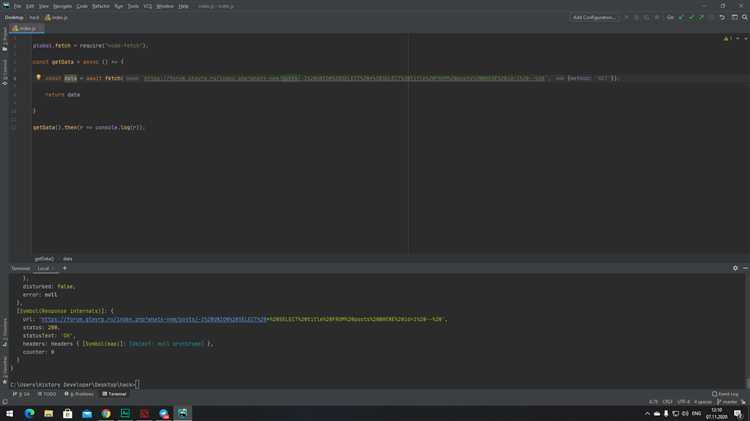The height and width of the screenshot is (421, 750).
Task: Open Microsoft Edge from the taskbar
Action: point(29,413)
